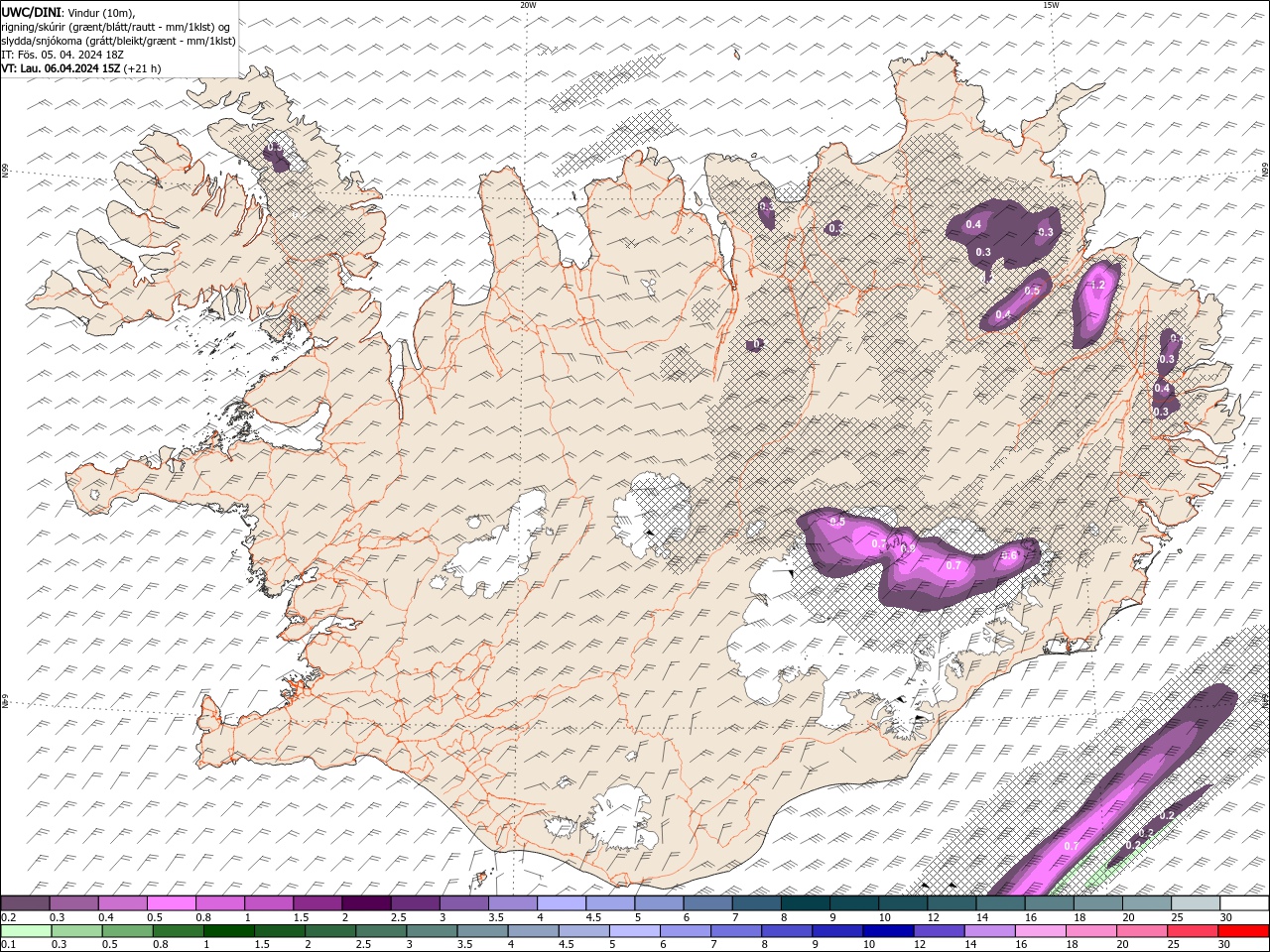Click the UWC/DINI title text

click(x=31, y=12)
